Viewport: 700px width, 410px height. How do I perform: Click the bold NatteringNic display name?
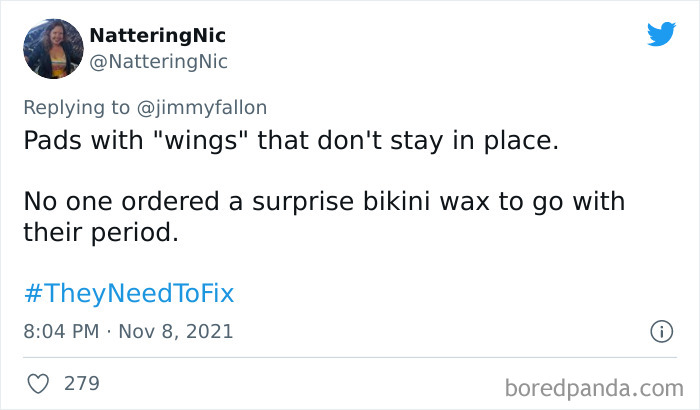[157, 36]
